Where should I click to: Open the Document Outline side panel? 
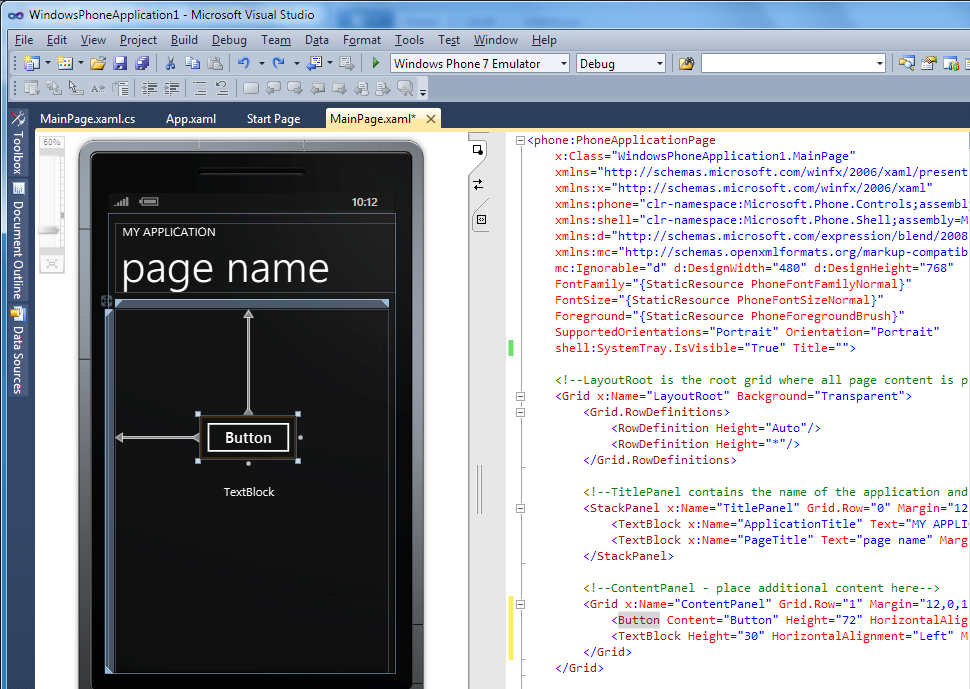(19, 242)
